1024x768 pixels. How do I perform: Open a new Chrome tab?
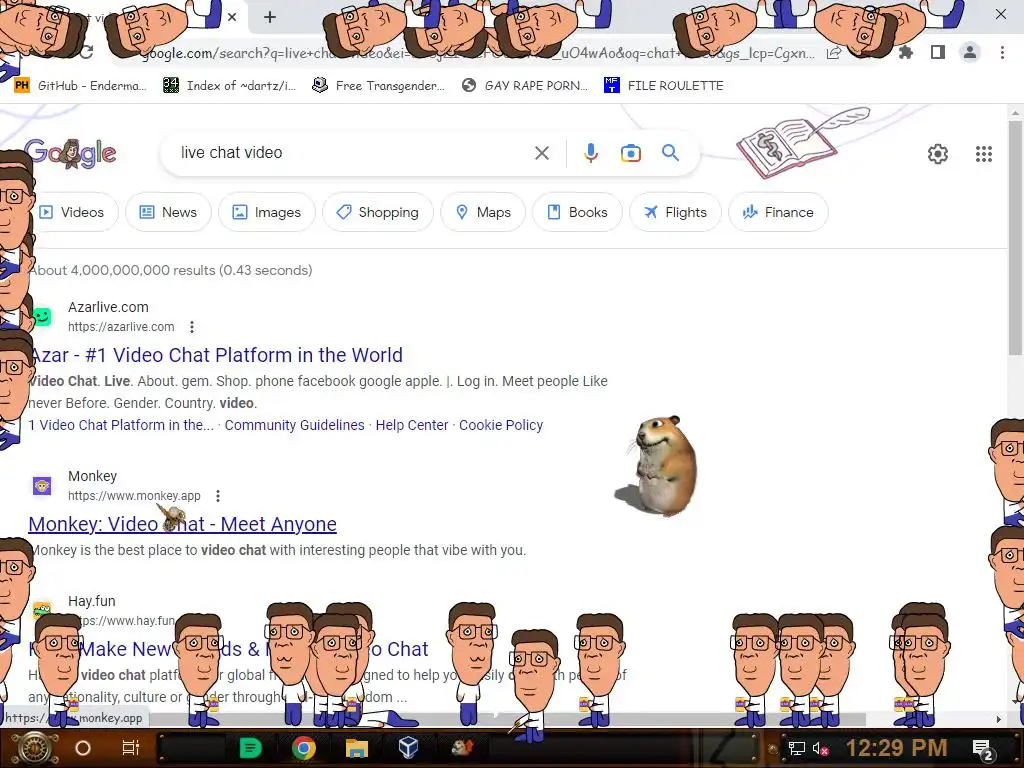coord(270,17)
